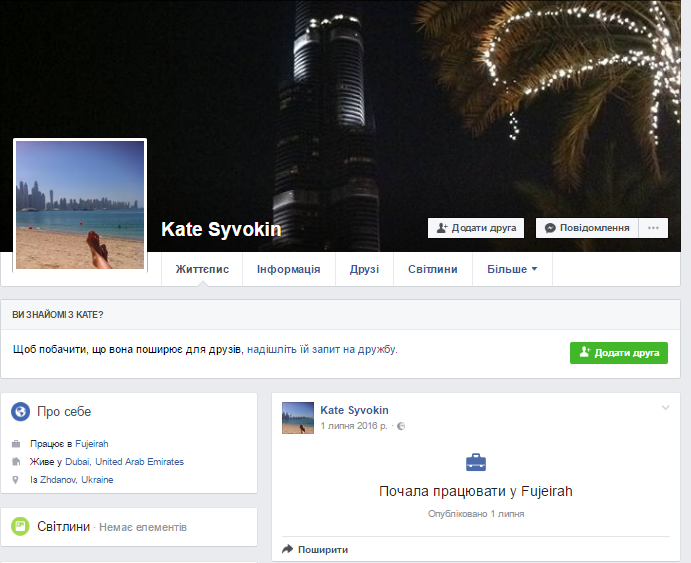
Task: Click the location pin icon next to Із Zhdanov
Action: 15,480
